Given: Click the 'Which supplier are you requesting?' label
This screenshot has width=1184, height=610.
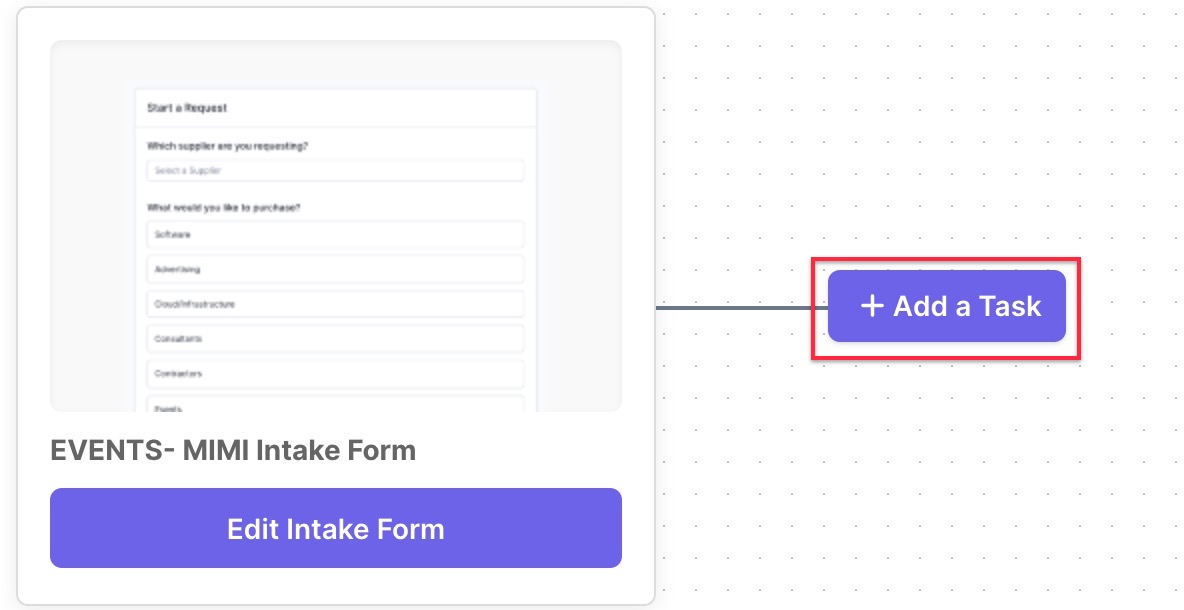Looking at the screenshot, I should (227, 146).
